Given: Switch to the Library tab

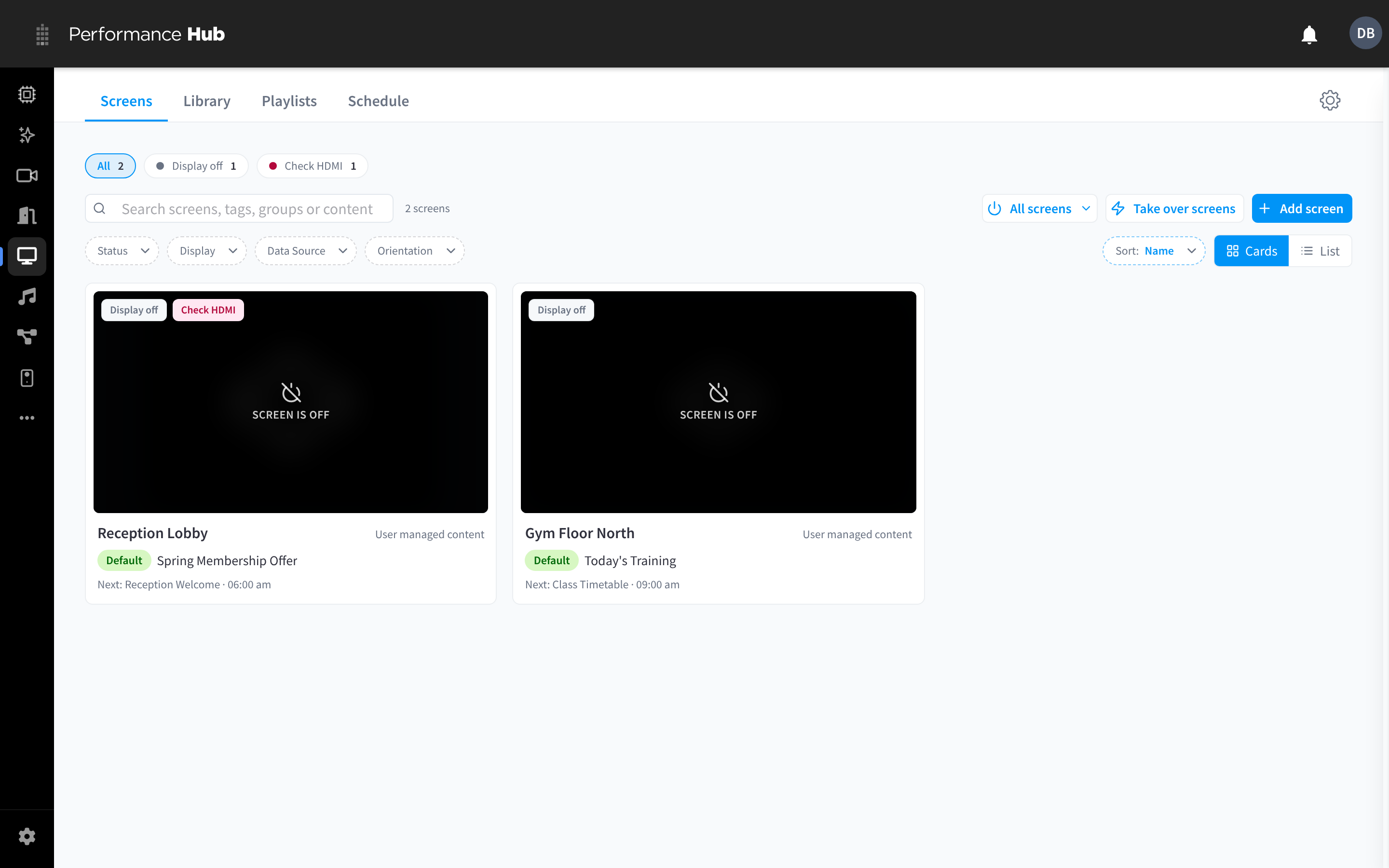Looking at the screenshot, I should tap(206, 101).
